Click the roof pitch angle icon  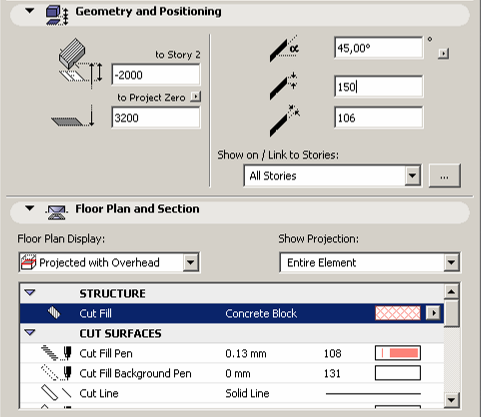284,49
